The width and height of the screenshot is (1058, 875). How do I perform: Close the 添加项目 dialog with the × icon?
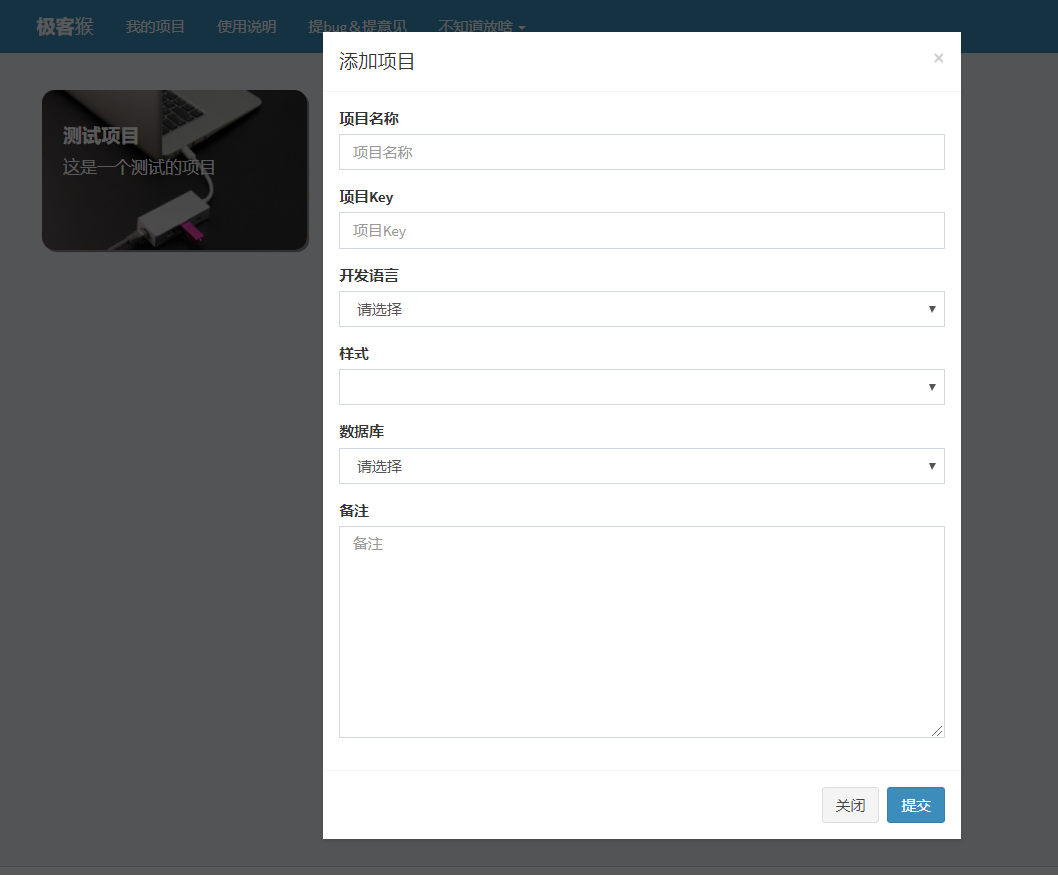tap(938, 58)
